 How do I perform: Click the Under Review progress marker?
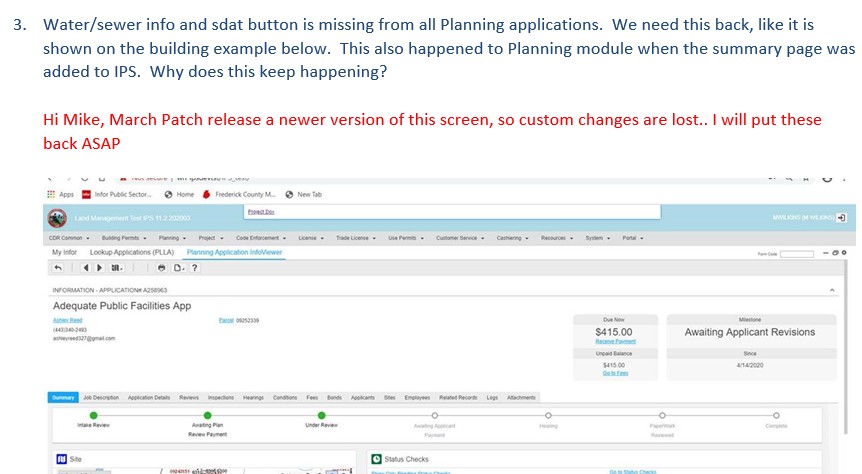pyautogui.click(x=322, y=416)
